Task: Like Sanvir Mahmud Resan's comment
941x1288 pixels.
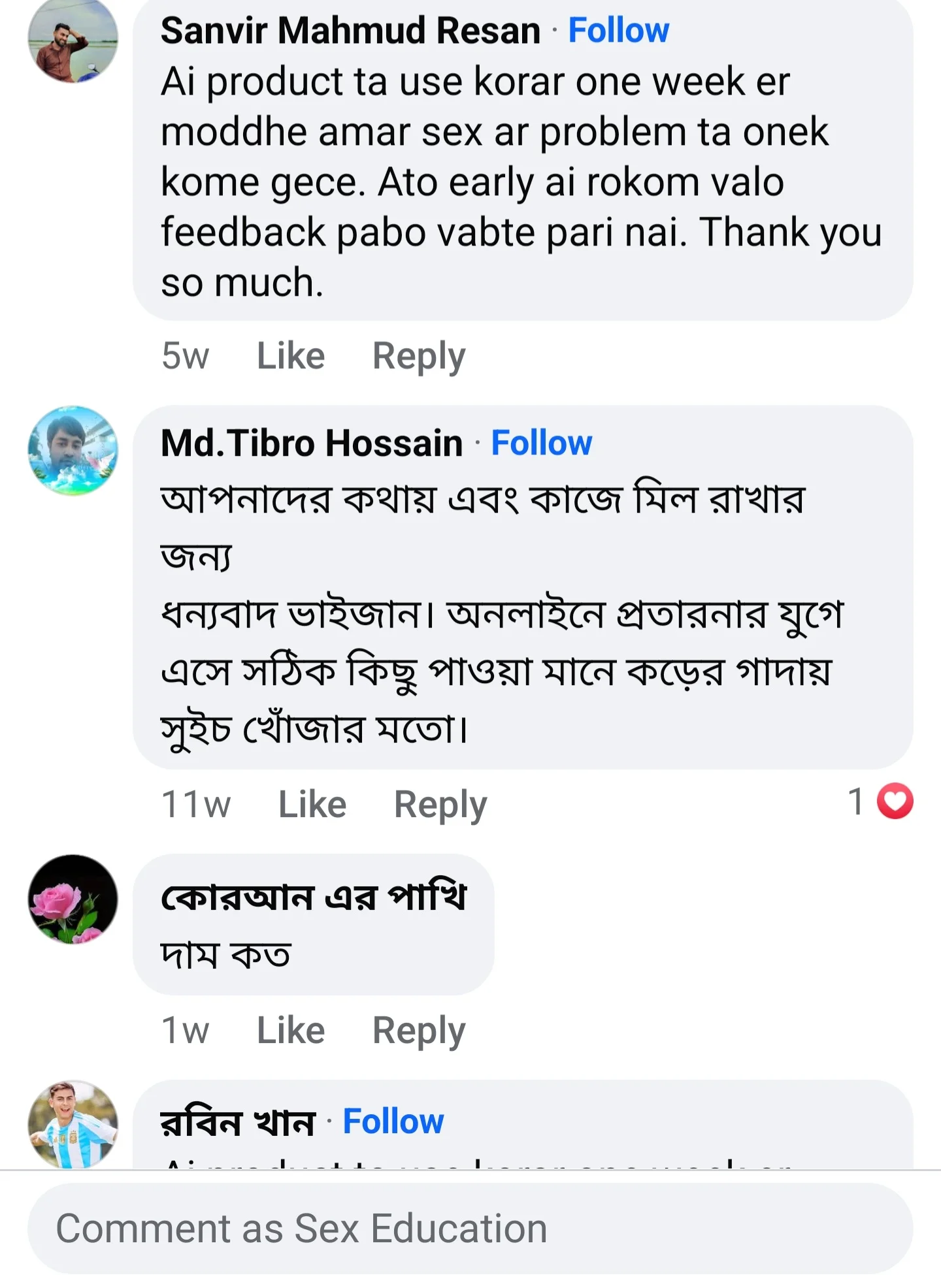Action: (x=290, y=355)
